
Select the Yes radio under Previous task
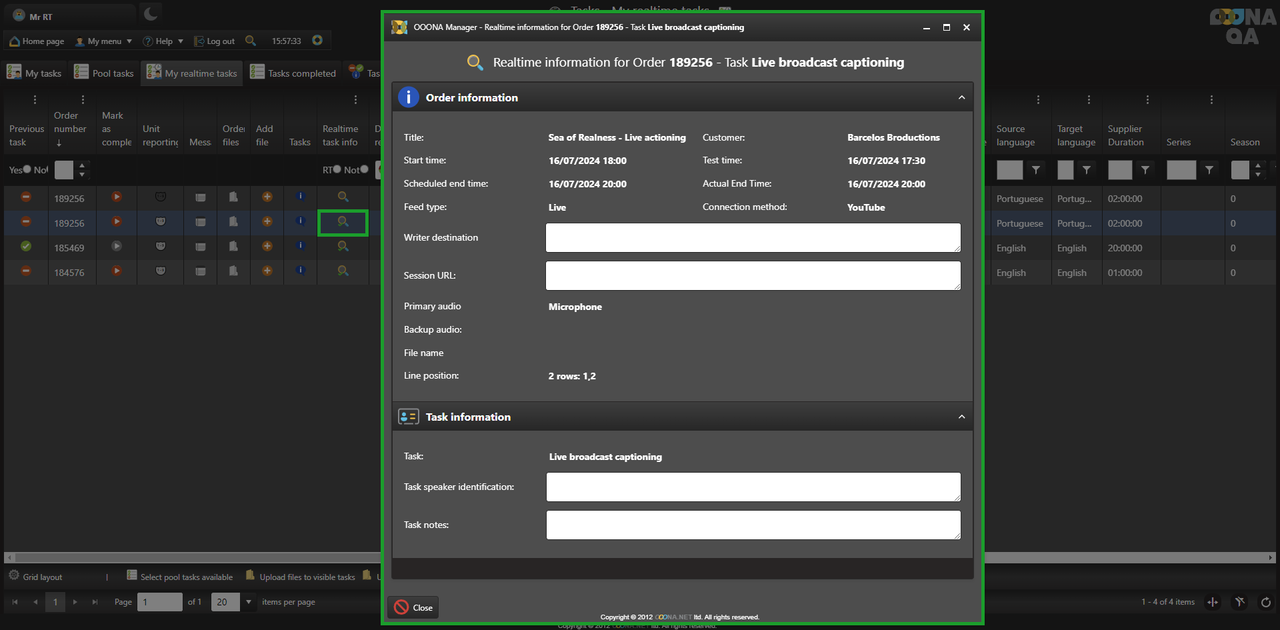pos(27,170)
